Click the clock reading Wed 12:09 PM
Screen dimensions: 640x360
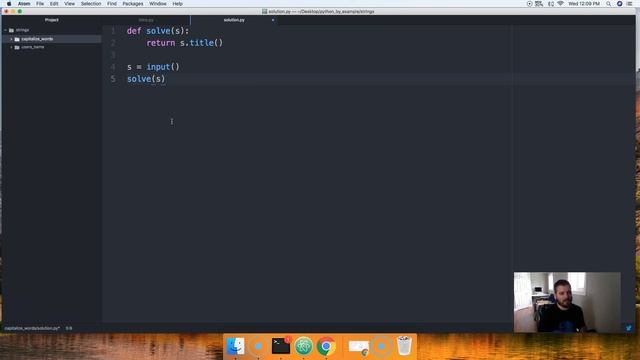[584, 4]
